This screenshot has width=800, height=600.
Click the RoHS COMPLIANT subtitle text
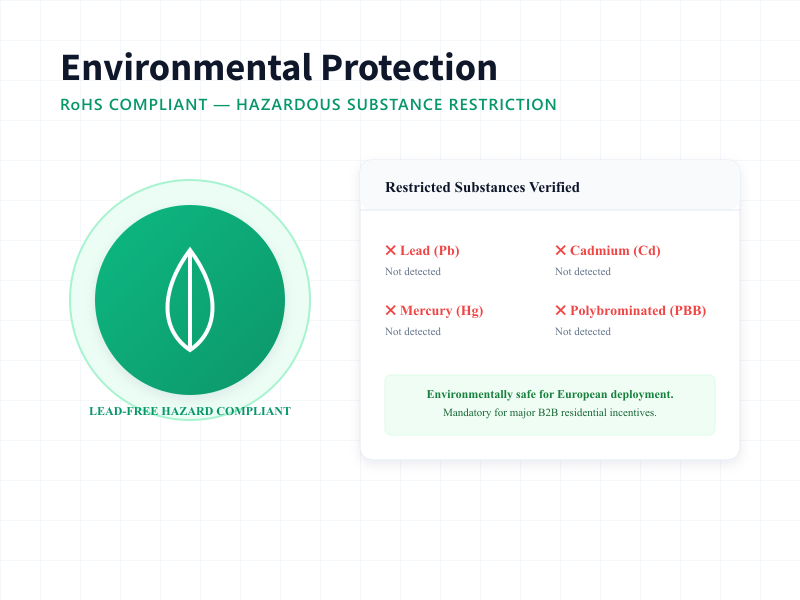[x=308, y=105]
